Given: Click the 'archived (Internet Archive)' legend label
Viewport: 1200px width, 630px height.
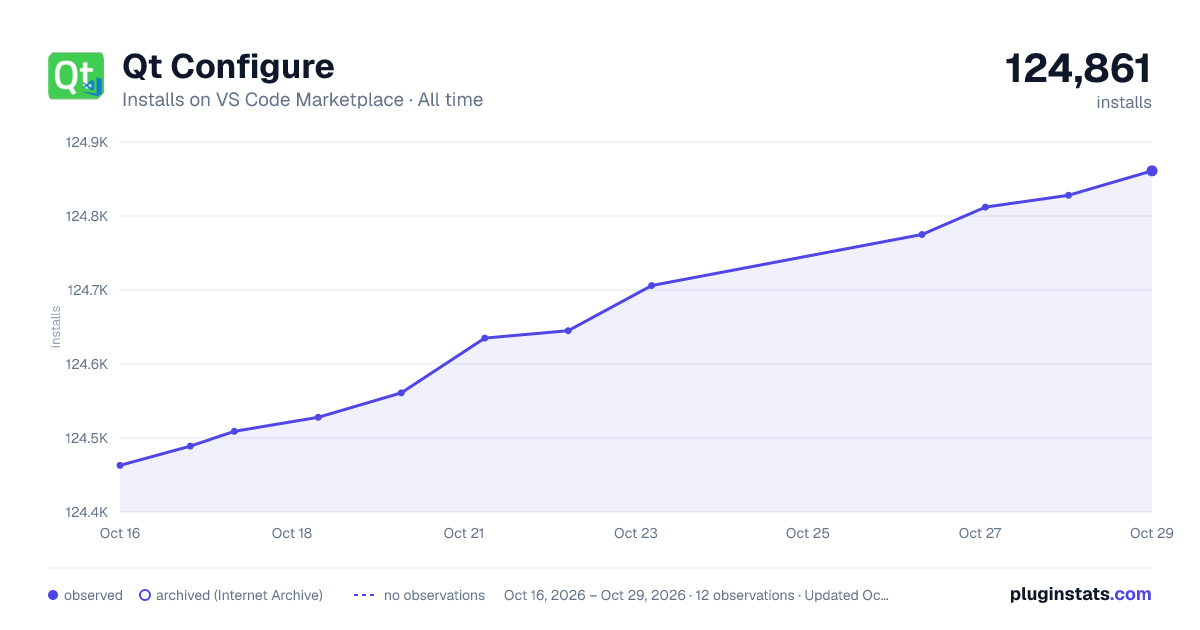Looking at the screenshot, I should pos(239,595).
